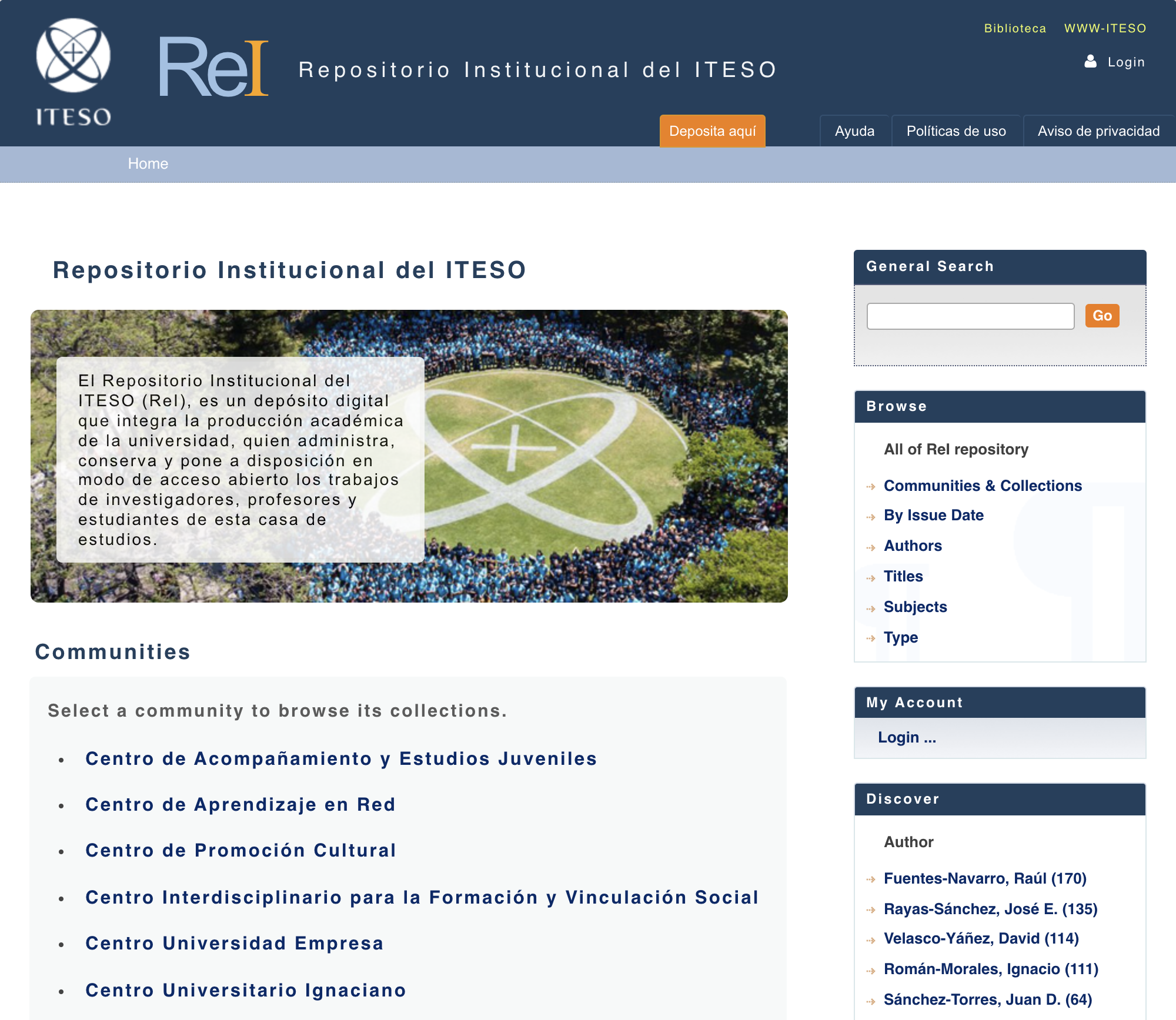Open Centro de Aprendizaje en Red community

tap(240, 804)
